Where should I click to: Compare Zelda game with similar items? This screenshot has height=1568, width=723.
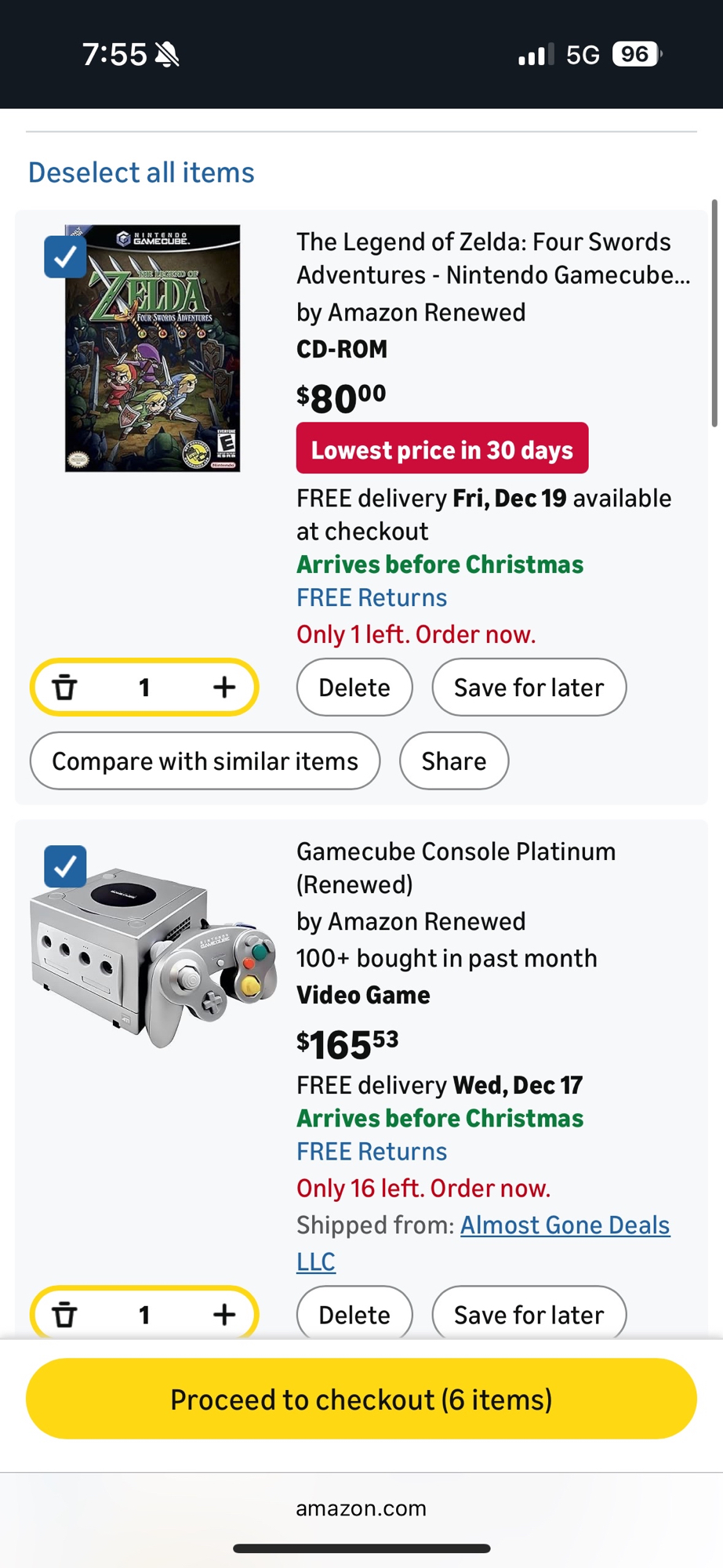click(205, 761)
